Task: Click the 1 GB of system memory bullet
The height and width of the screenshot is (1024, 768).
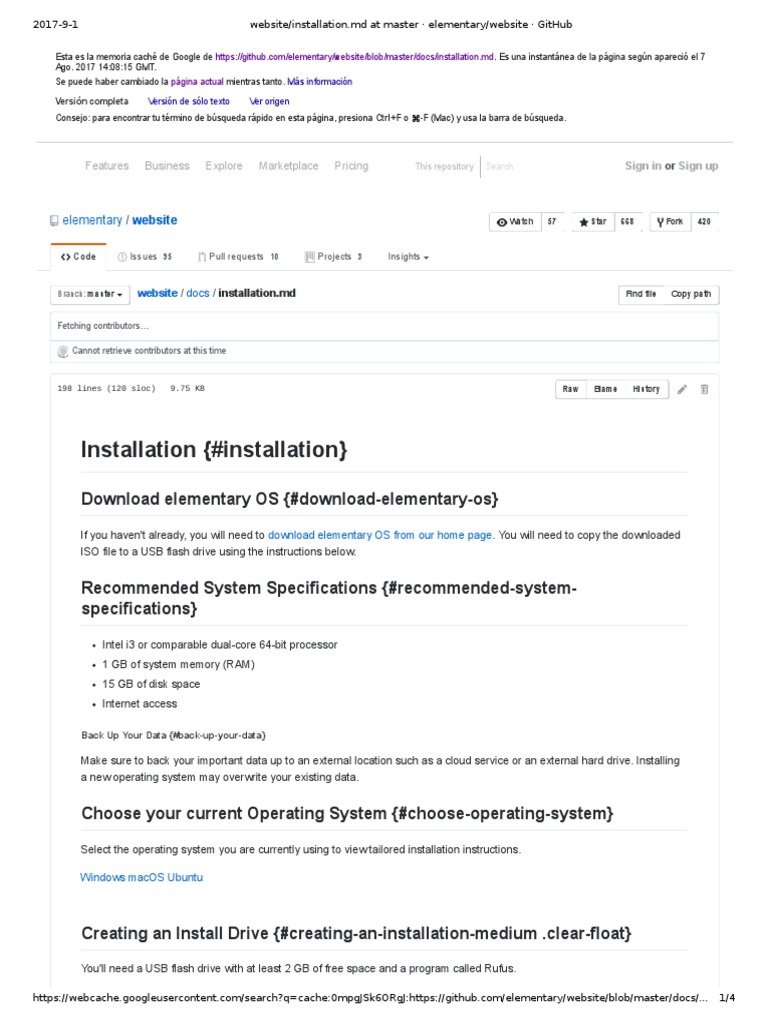Action: pos(178,664)
